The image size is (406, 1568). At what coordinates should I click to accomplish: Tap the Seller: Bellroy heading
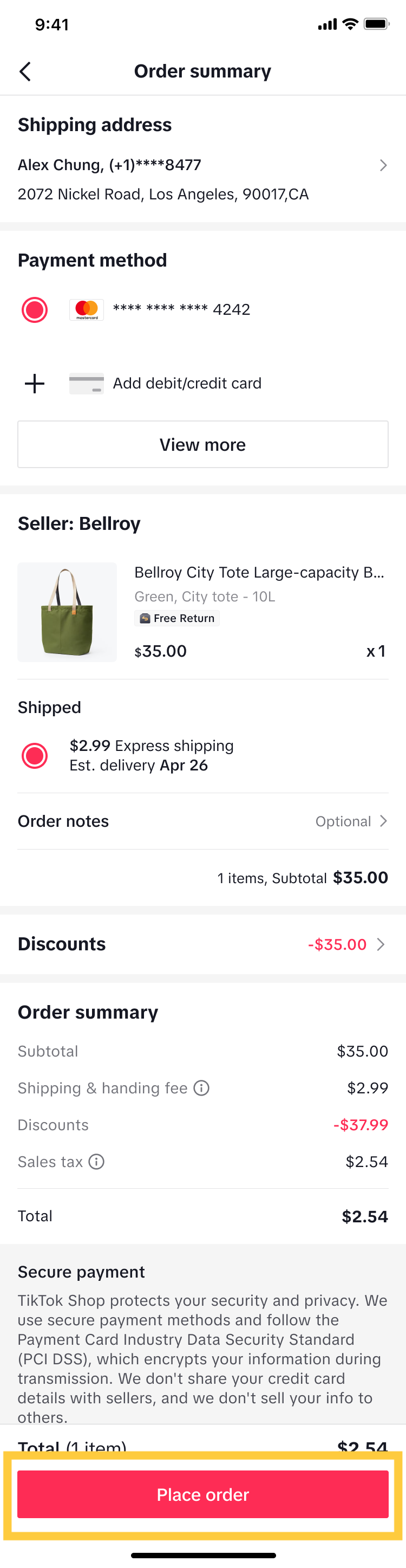point(79,523)
